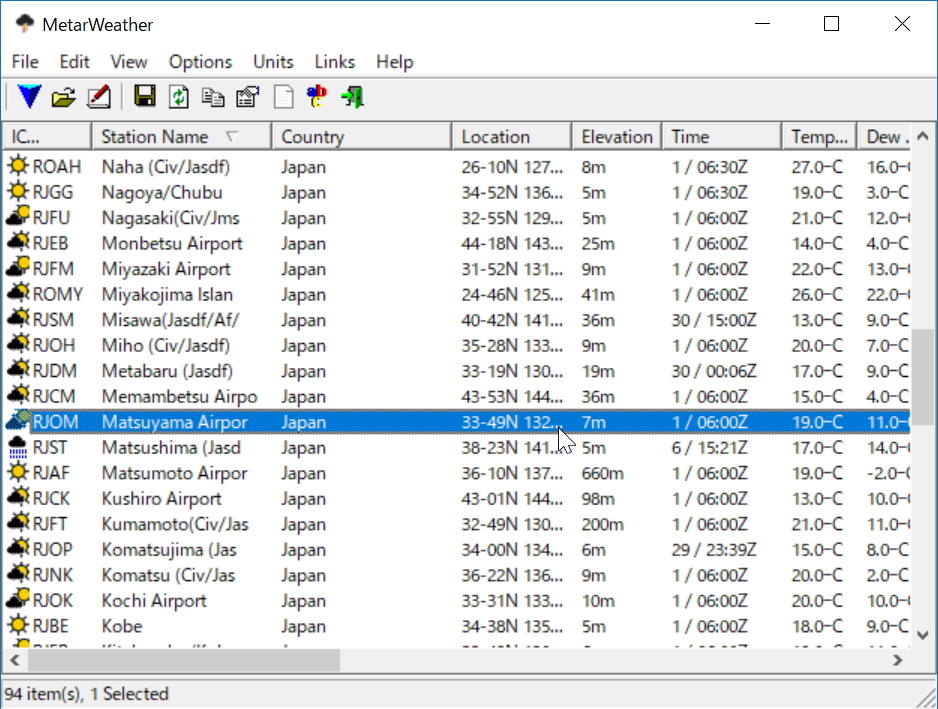Click the green arrows refresh icon
The width and height of the screenshot is (938, 709).
(179, 97)
